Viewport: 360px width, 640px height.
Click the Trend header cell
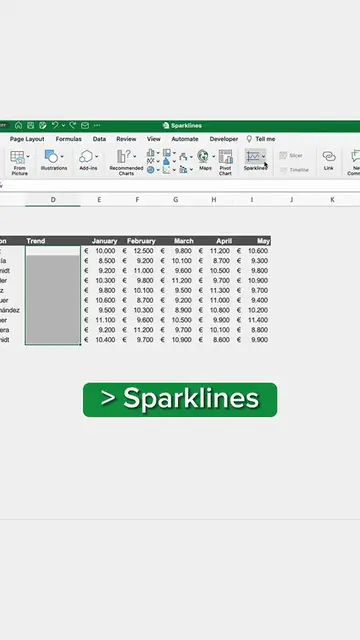click(53, 241)
